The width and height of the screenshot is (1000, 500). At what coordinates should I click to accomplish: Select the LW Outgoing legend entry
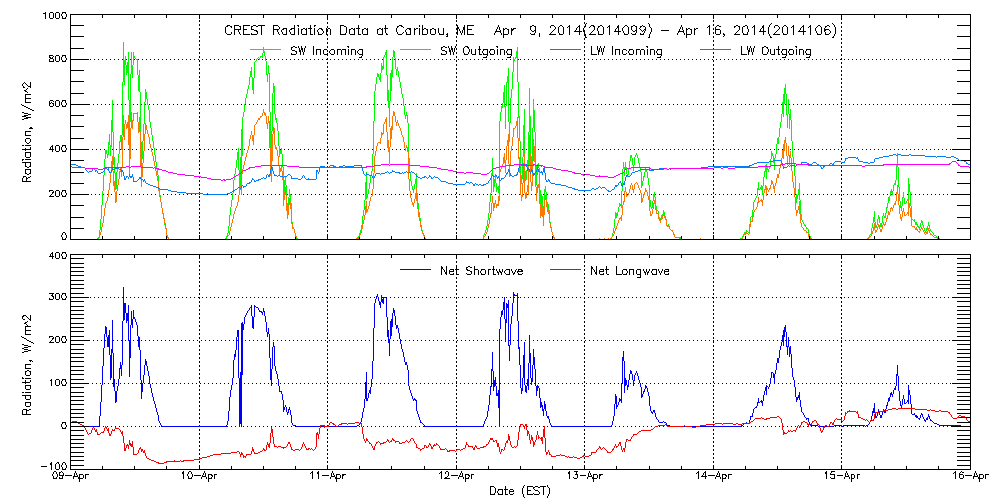tap(774, 51)
